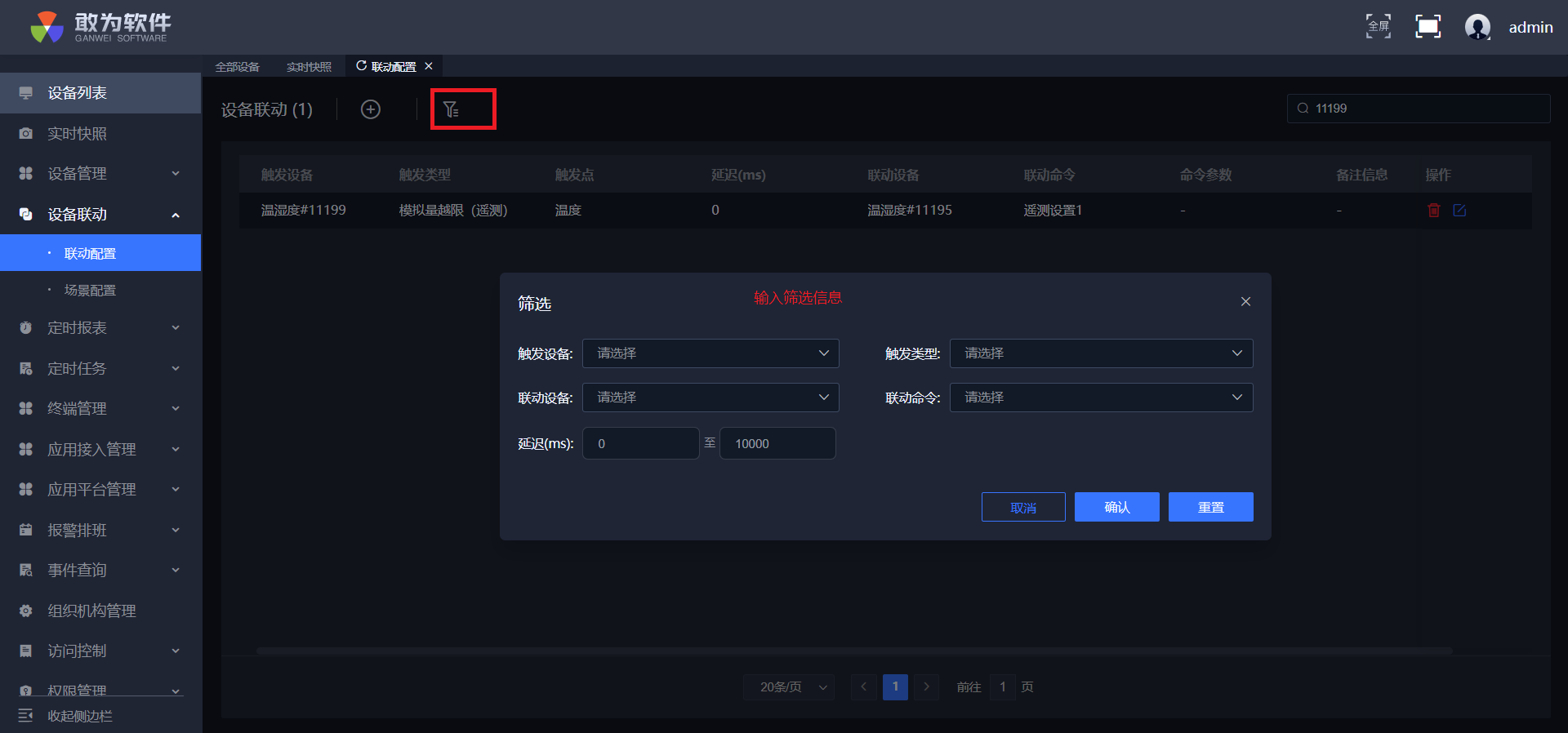The height and width of the screenshot is (733, 1568).
Task: Expand the 定时任务 menu chevron
Action: (x=176, y=368)
